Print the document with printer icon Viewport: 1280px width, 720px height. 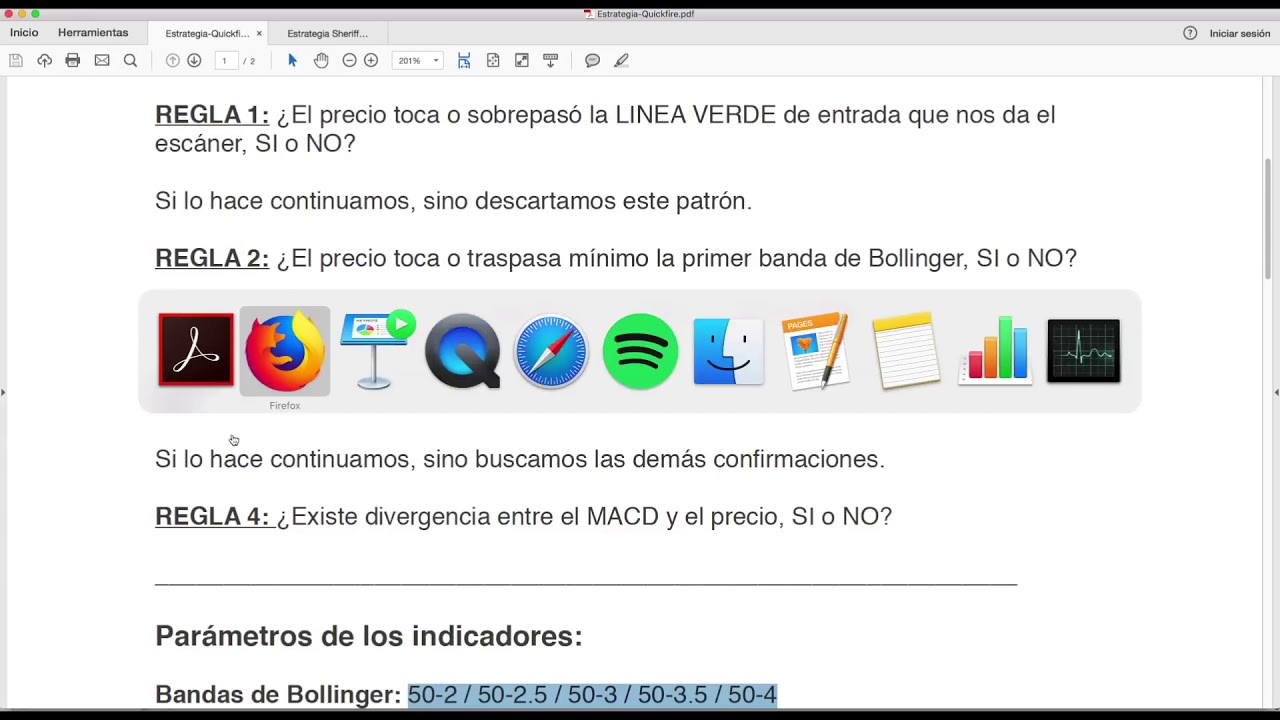pyautogui.click(x=72, y=61)
